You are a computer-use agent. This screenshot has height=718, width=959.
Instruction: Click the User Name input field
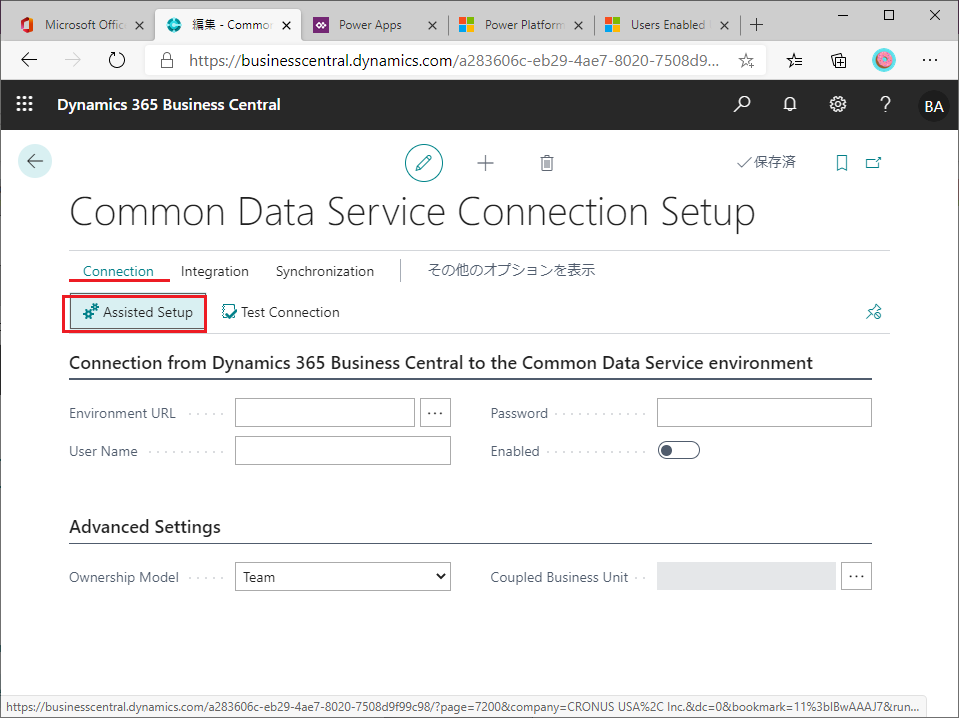[343, 451]
